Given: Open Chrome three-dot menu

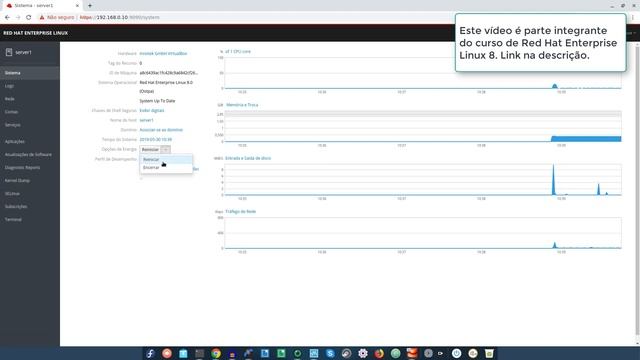Looking at the screenshot, I should 633,18.
